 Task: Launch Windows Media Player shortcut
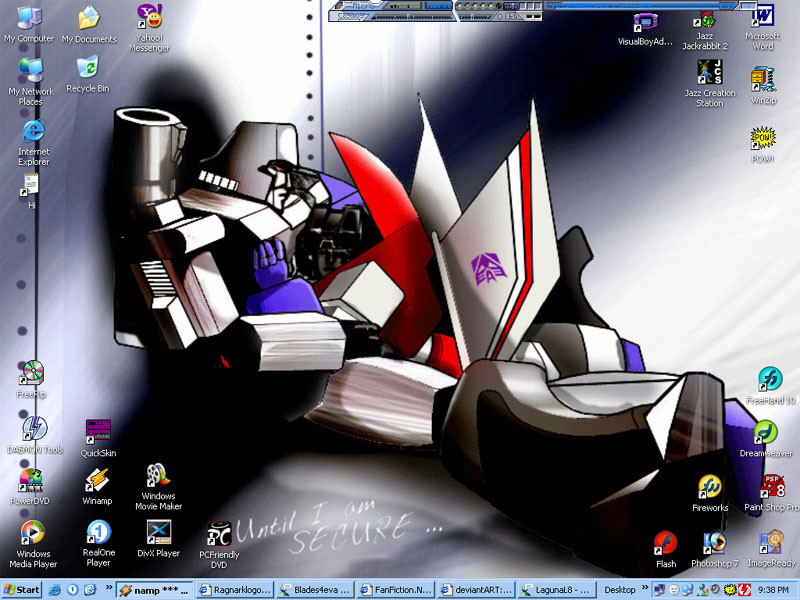tap(33, 544)
